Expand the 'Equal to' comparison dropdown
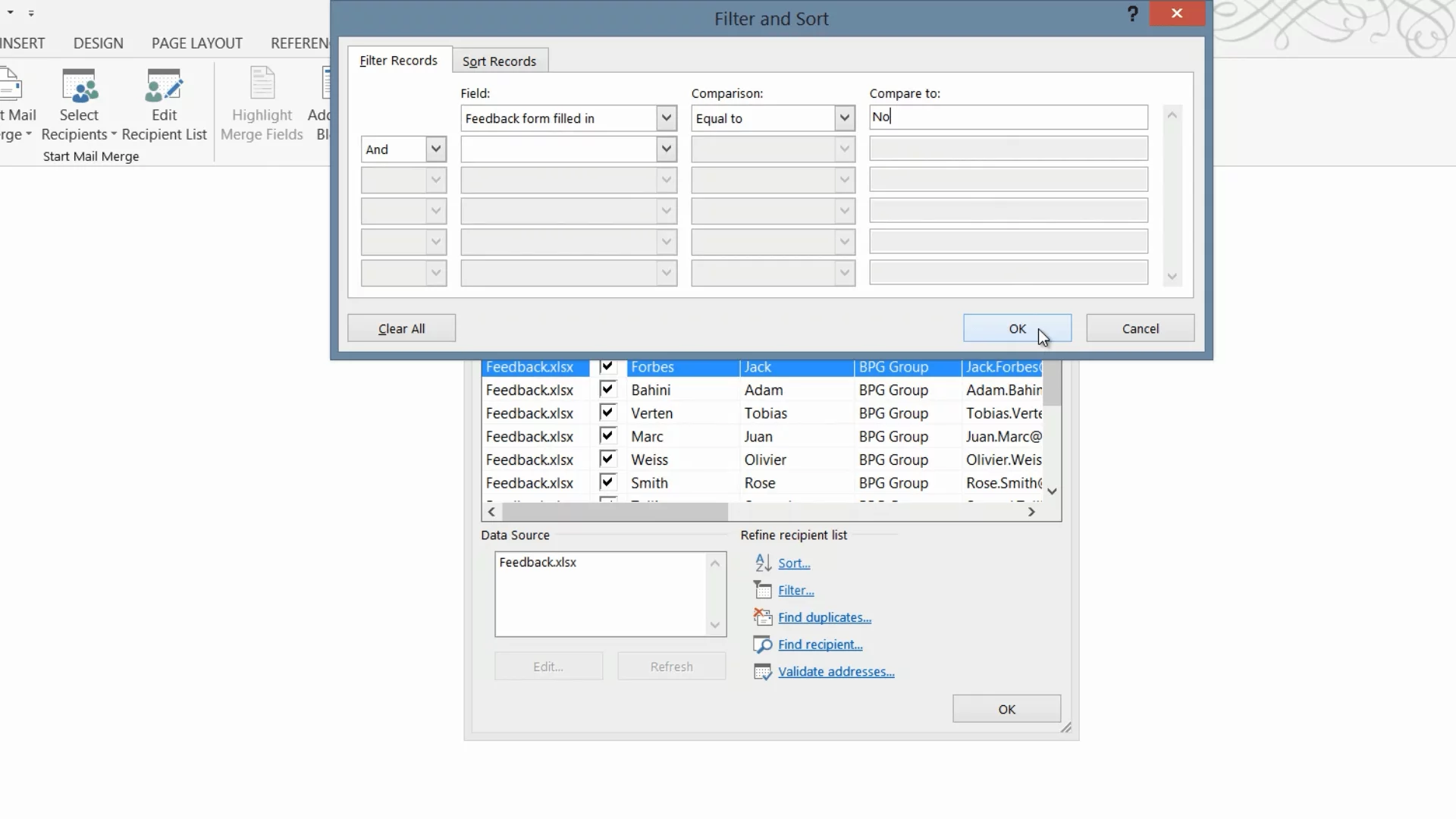Image resolution: width=1456 pixels, height=819 pixels. coord(844,118)
